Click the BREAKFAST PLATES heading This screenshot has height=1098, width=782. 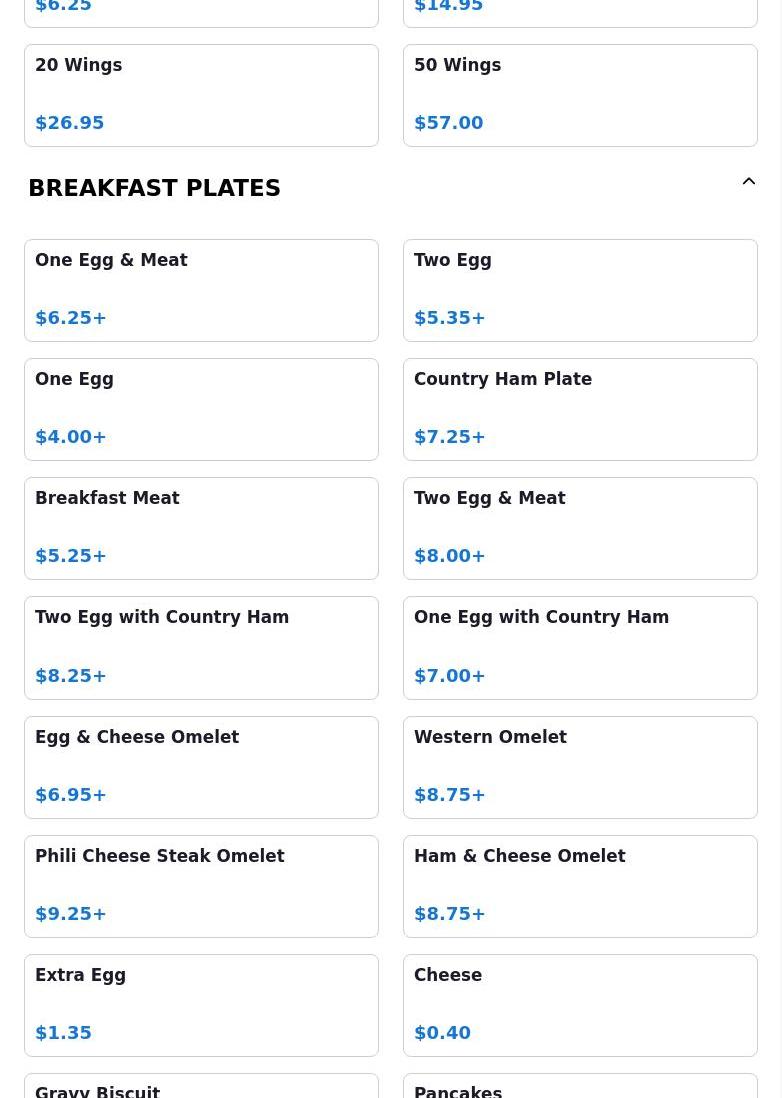point(155,188)
